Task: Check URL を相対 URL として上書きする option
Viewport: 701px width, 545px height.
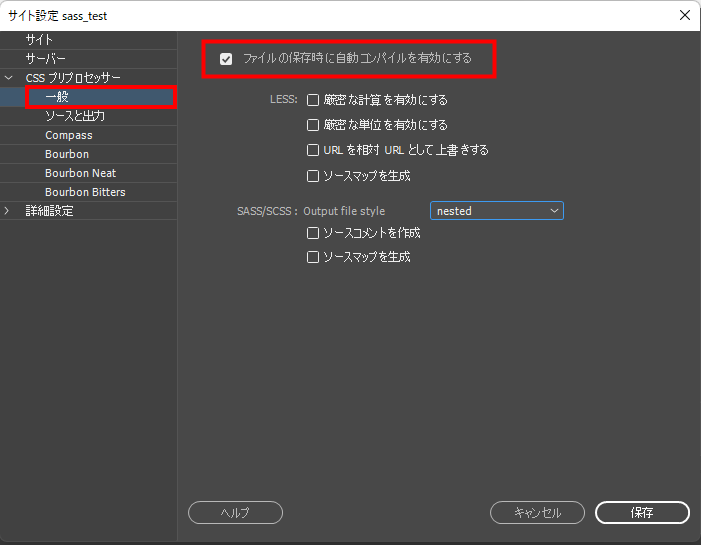Action: tap(313, 150)
